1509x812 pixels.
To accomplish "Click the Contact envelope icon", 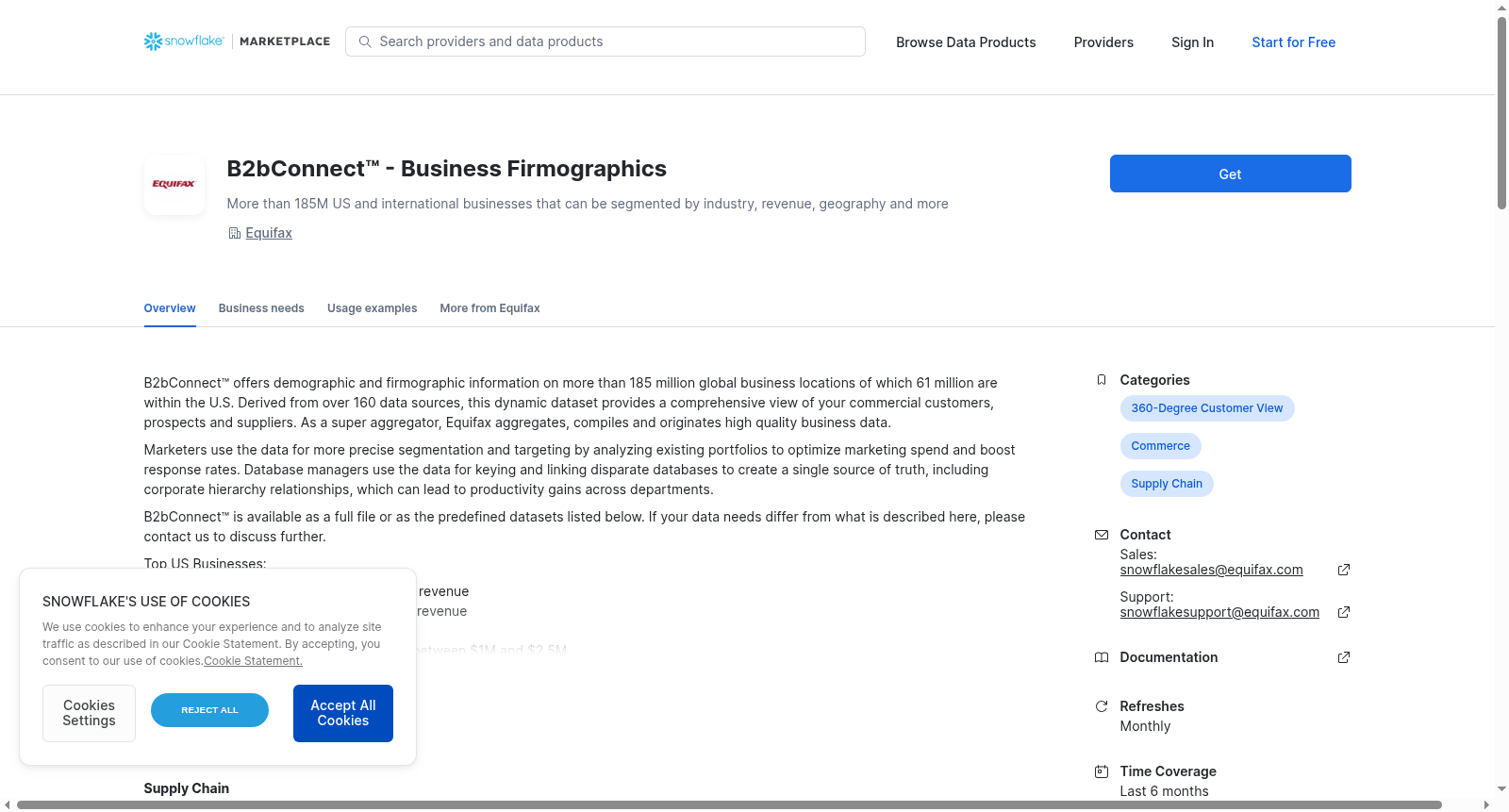I will click(x=1102, y=535).
